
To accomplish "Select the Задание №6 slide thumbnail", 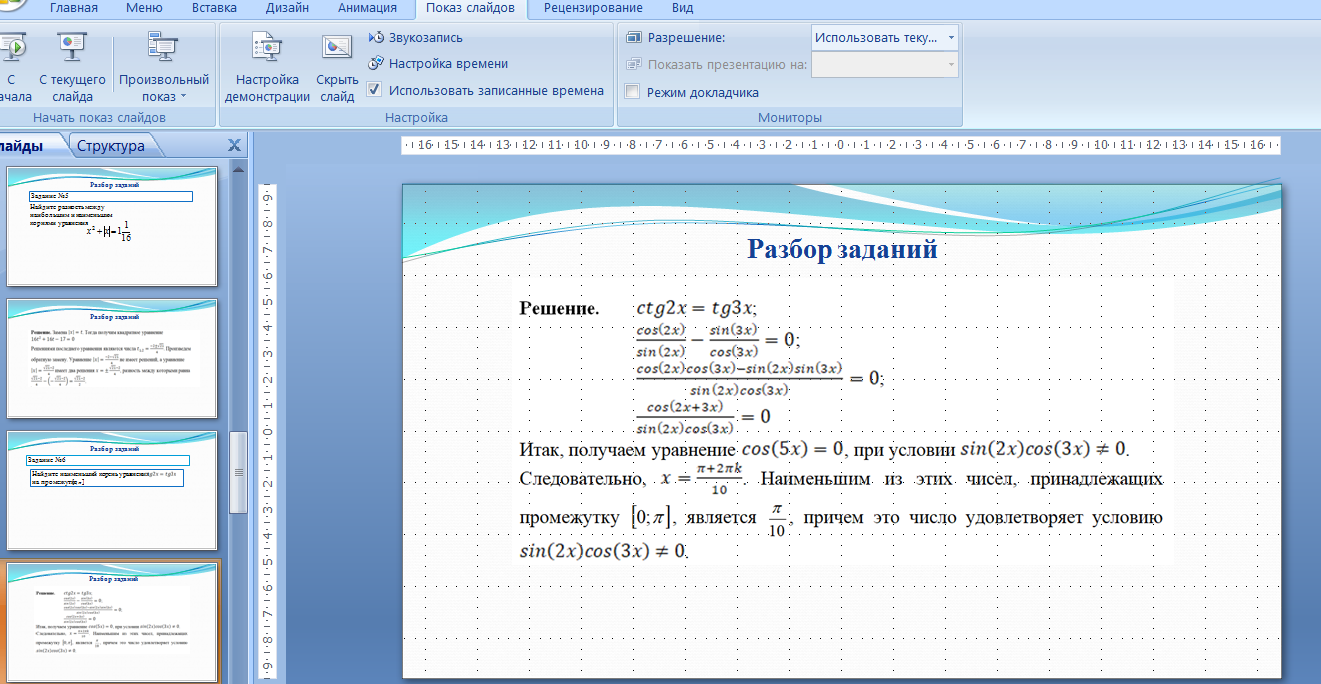I will pyautogui.click(x=111, y=490).
